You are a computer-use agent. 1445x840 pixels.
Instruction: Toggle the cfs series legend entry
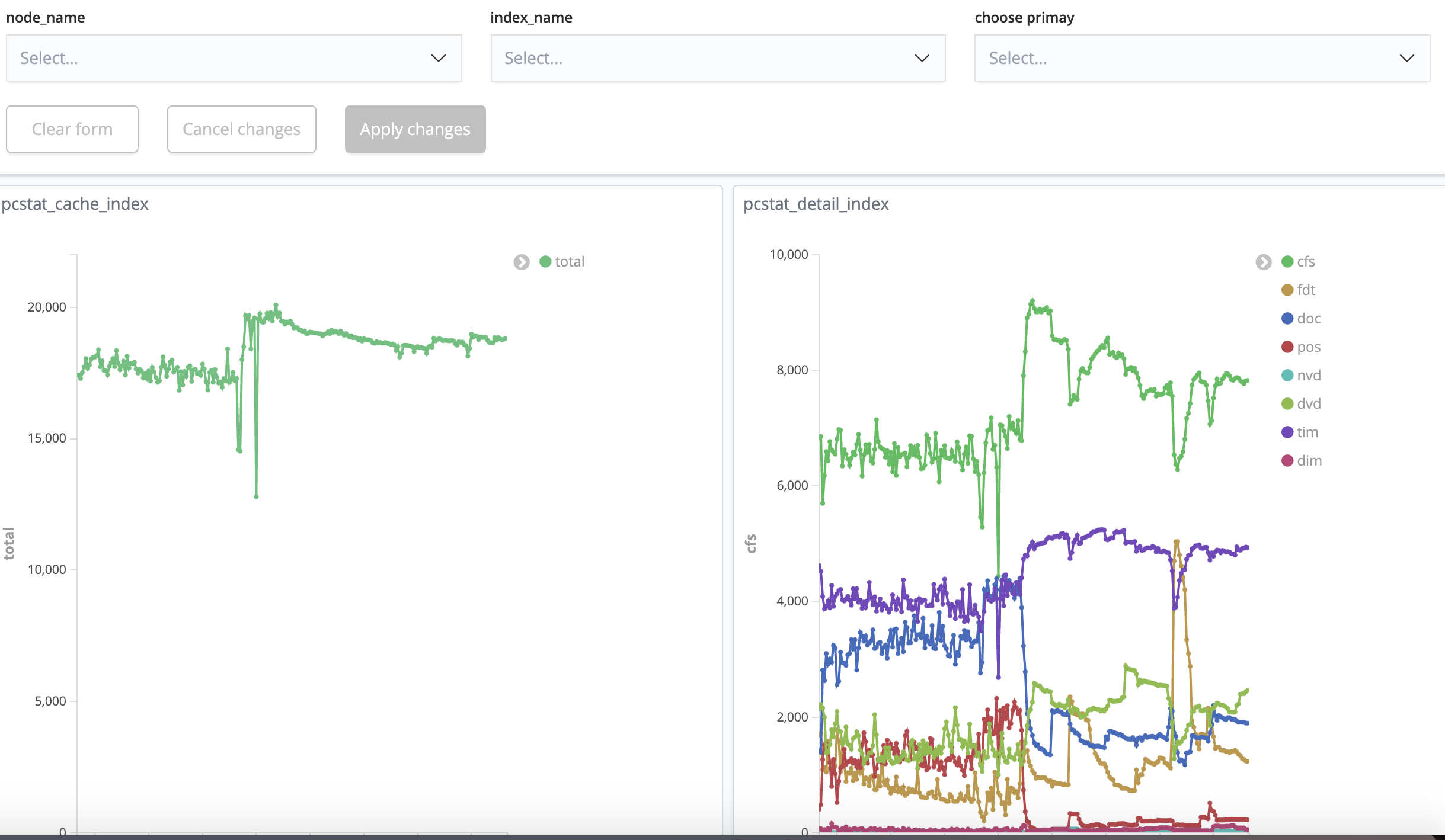tap(1305, 262)
